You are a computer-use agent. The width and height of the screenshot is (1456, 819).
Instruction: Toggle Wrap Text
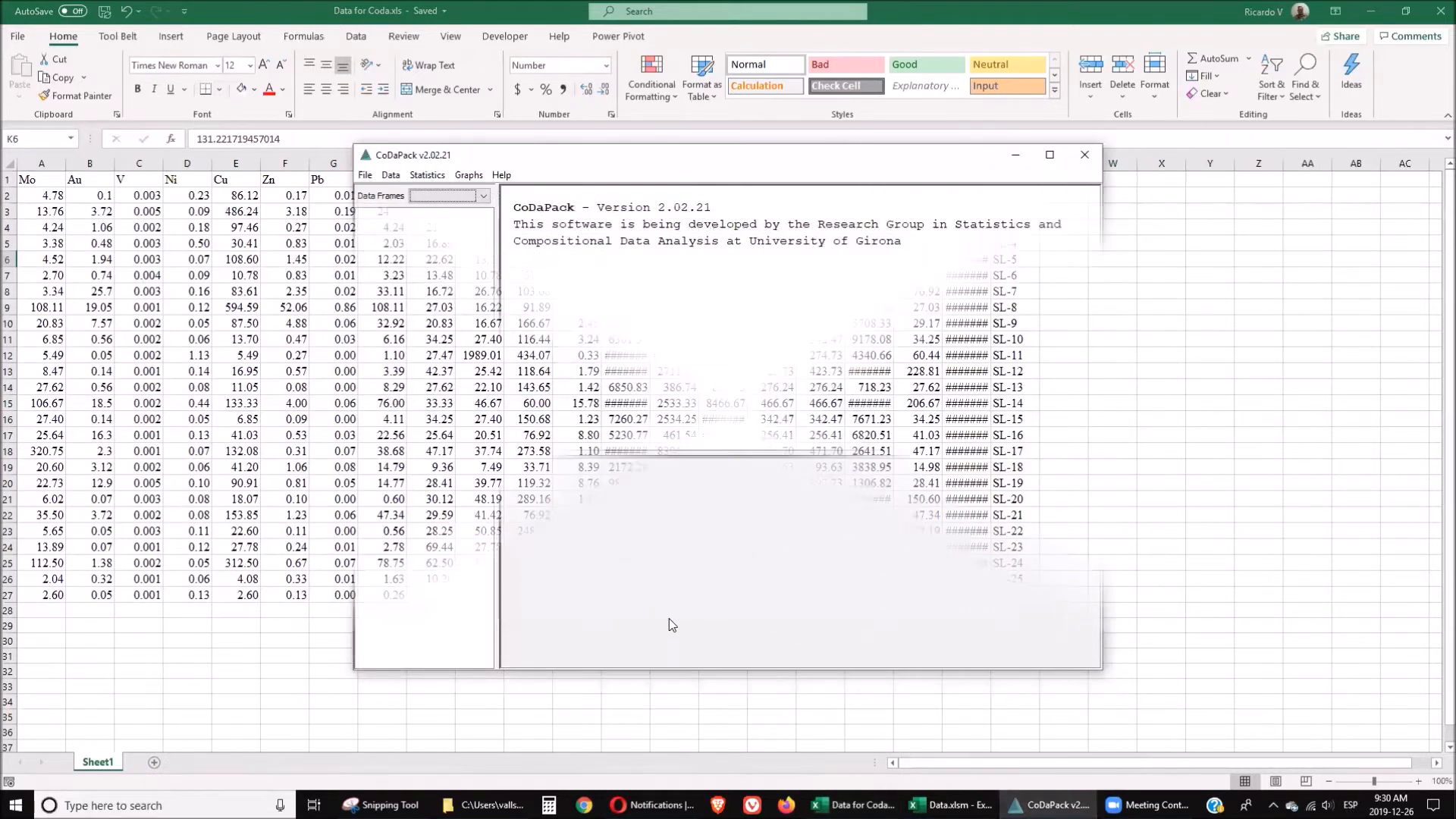[x=428, y=65]
